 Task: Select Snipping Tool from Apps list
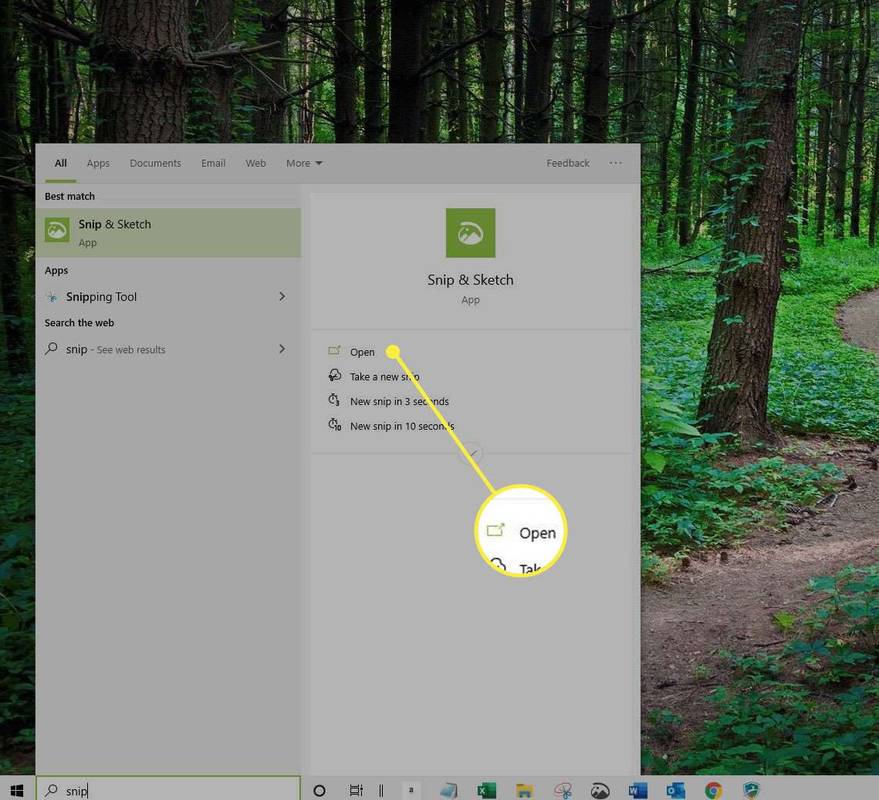pyautogui.click(x=168, y=297)
